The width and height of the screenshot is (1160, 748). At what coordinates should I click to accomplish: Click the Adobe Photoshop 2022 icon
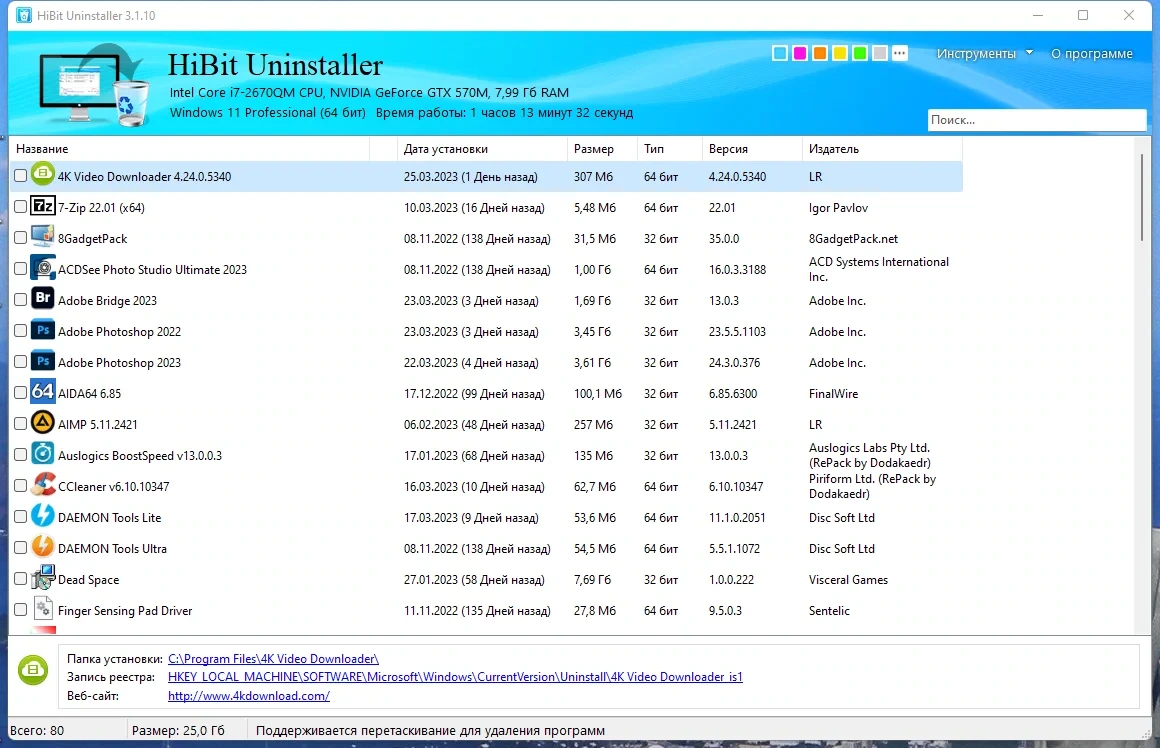[x=43, y=331]
